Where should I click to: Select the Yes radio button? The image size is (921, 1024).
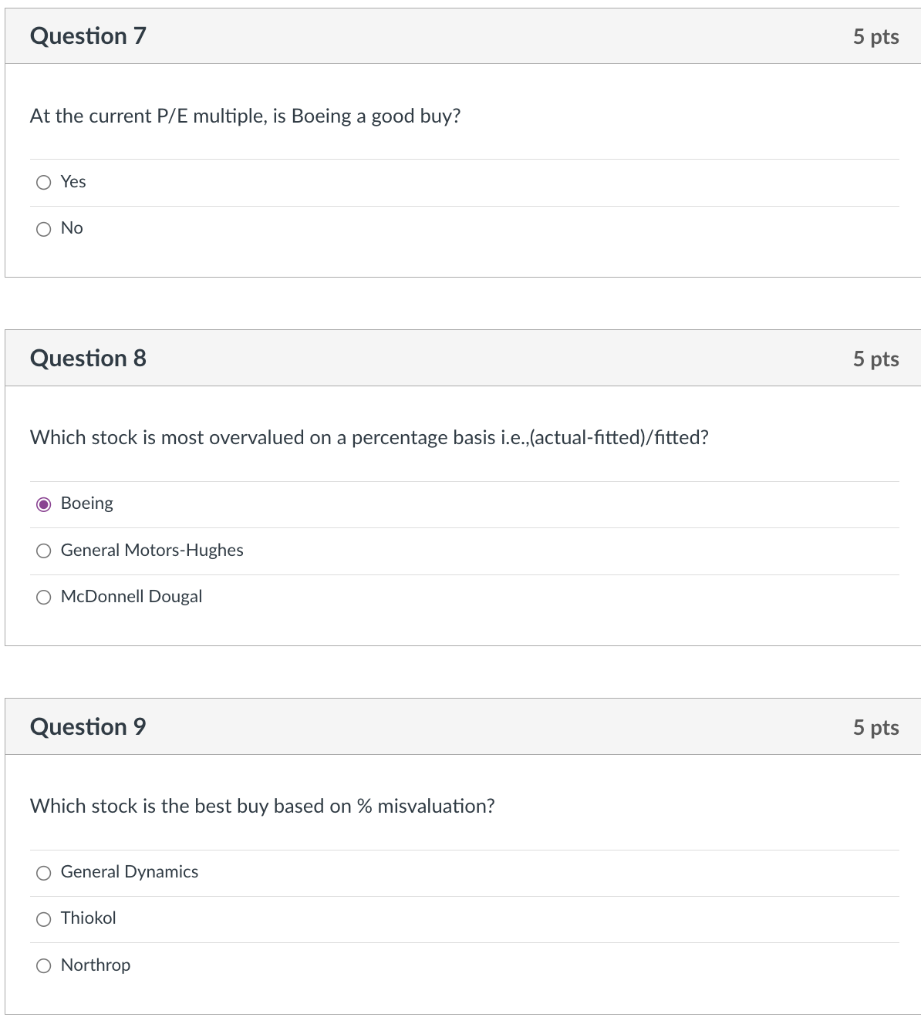tap(42, 183)
